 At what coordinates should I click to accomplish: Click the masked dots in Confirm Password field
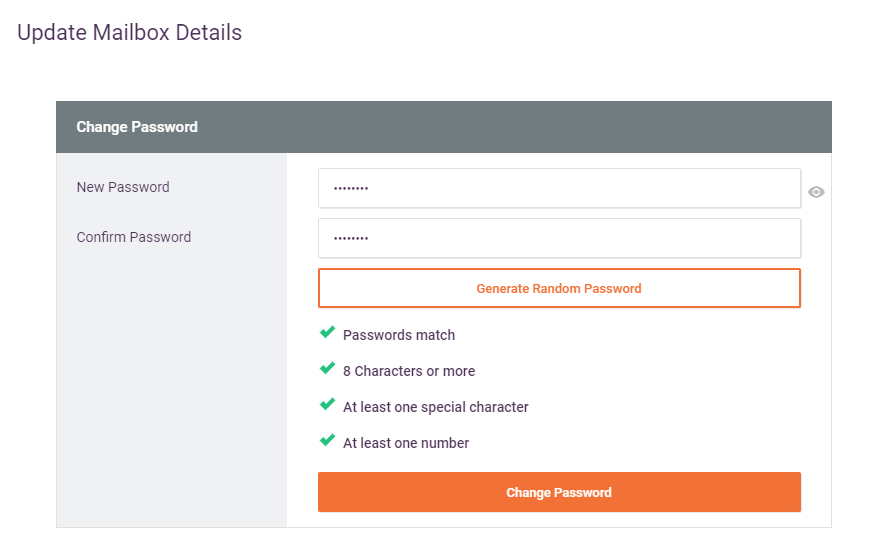pyautogui.click(x=351, y=238)
